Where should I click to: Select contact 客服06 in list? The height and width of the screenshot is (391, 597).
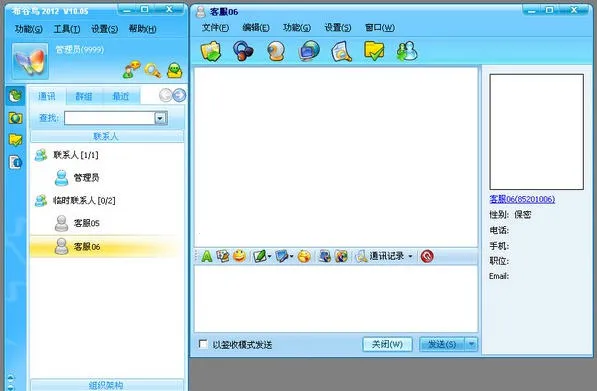(107, 246)
